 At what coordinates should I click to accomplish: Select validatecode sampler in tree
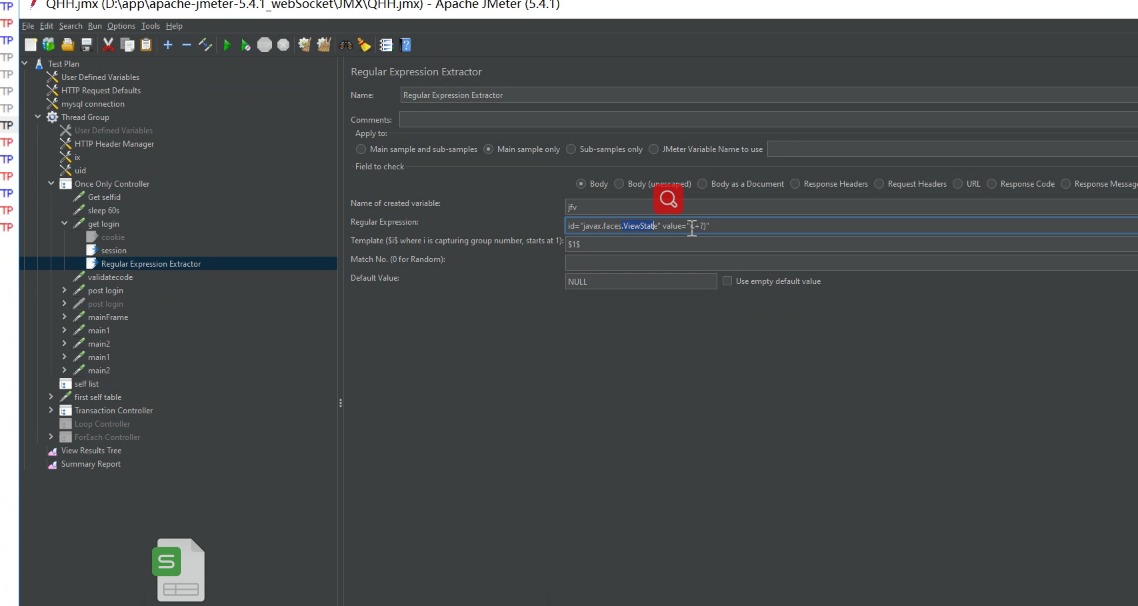tap(110, 277)
